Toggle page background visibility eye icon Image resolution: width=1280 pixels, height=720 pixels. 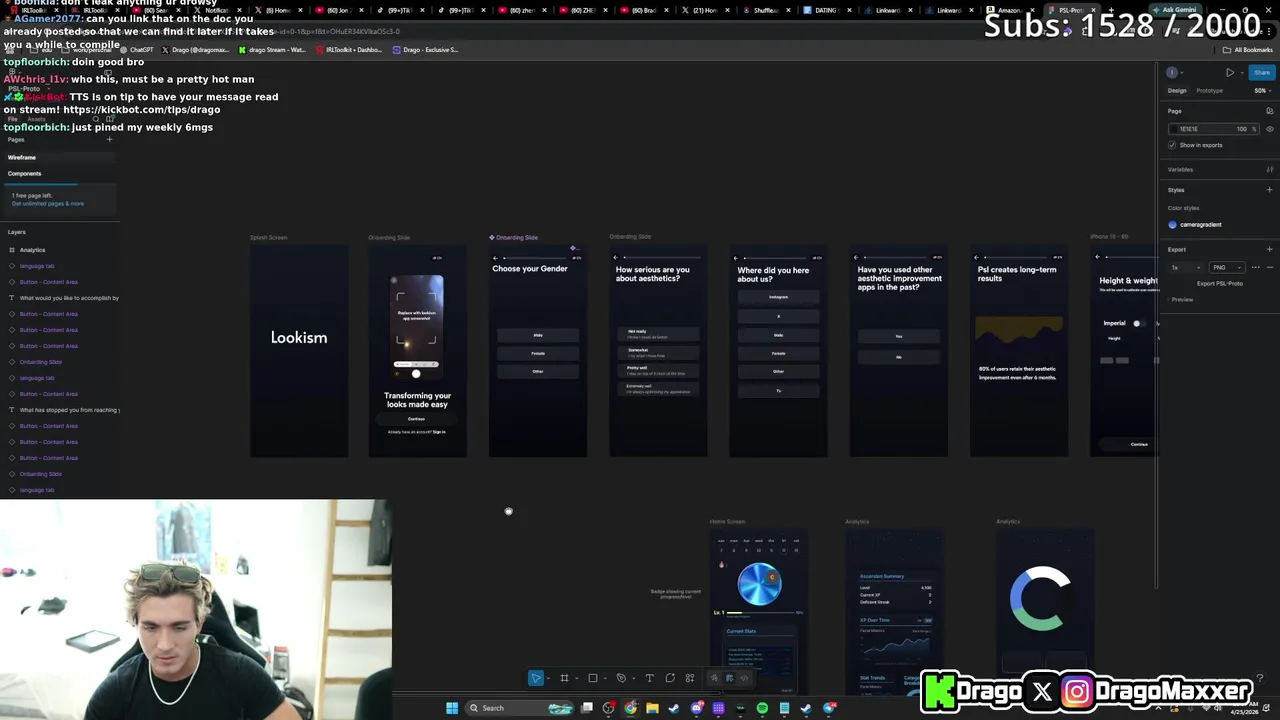tap(1270, 128)
